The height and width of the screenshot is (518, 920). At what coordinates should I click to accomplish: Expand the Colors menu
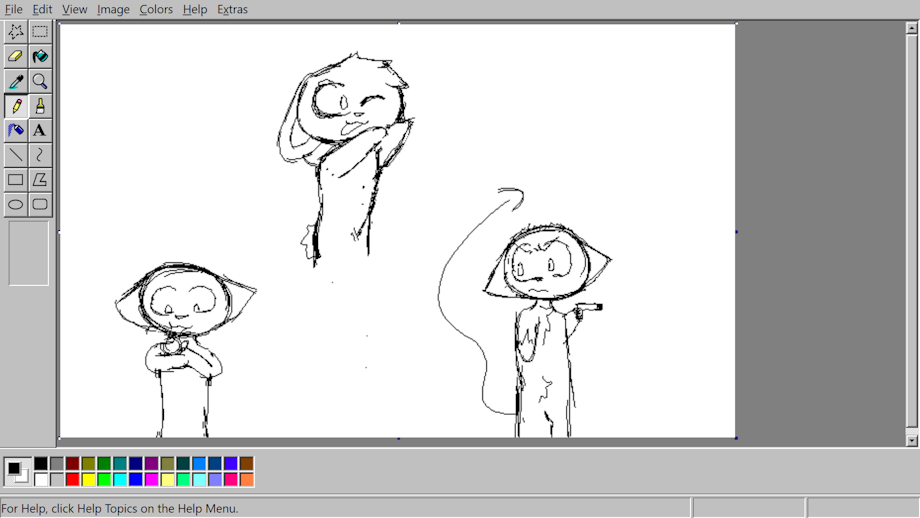[x=156, y=9]
